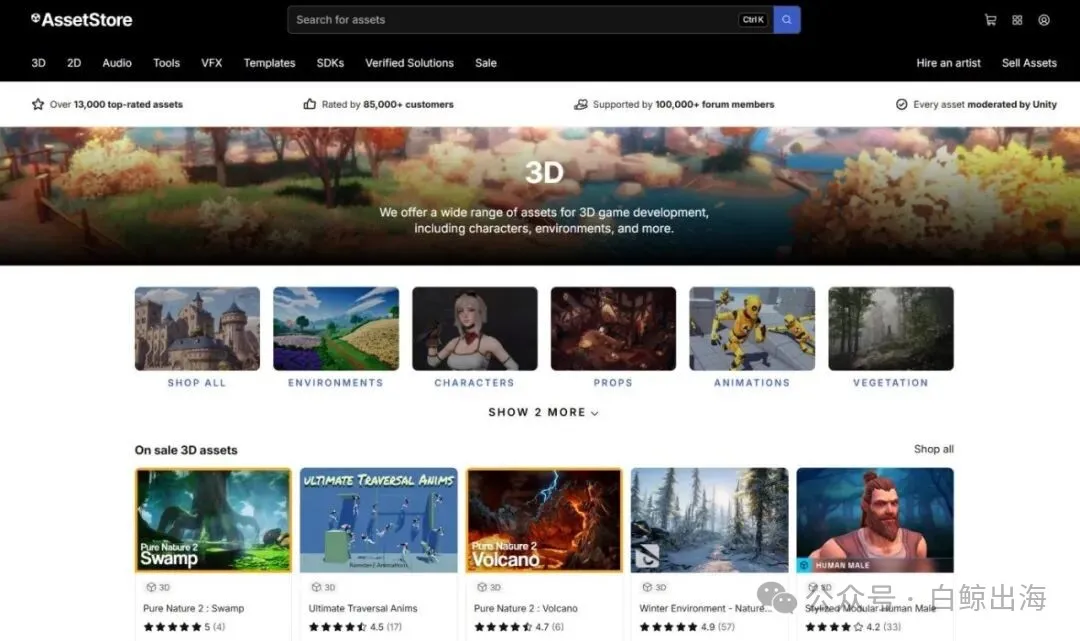The image size is (1080, 641).
Task: Open Human Male character product image
Action: [875, 521]
